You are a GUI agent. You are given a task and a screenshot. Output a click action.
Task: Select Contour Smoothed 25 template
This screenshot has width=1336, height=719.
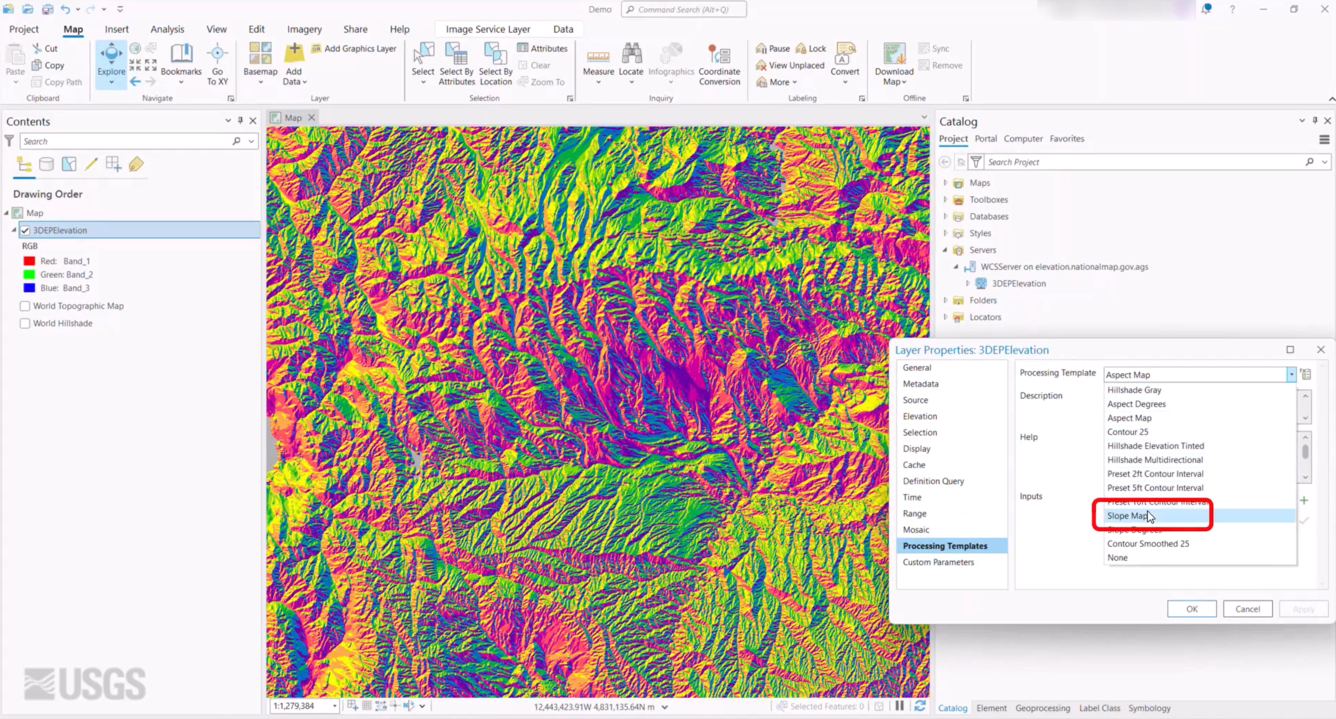[1199, 544]
